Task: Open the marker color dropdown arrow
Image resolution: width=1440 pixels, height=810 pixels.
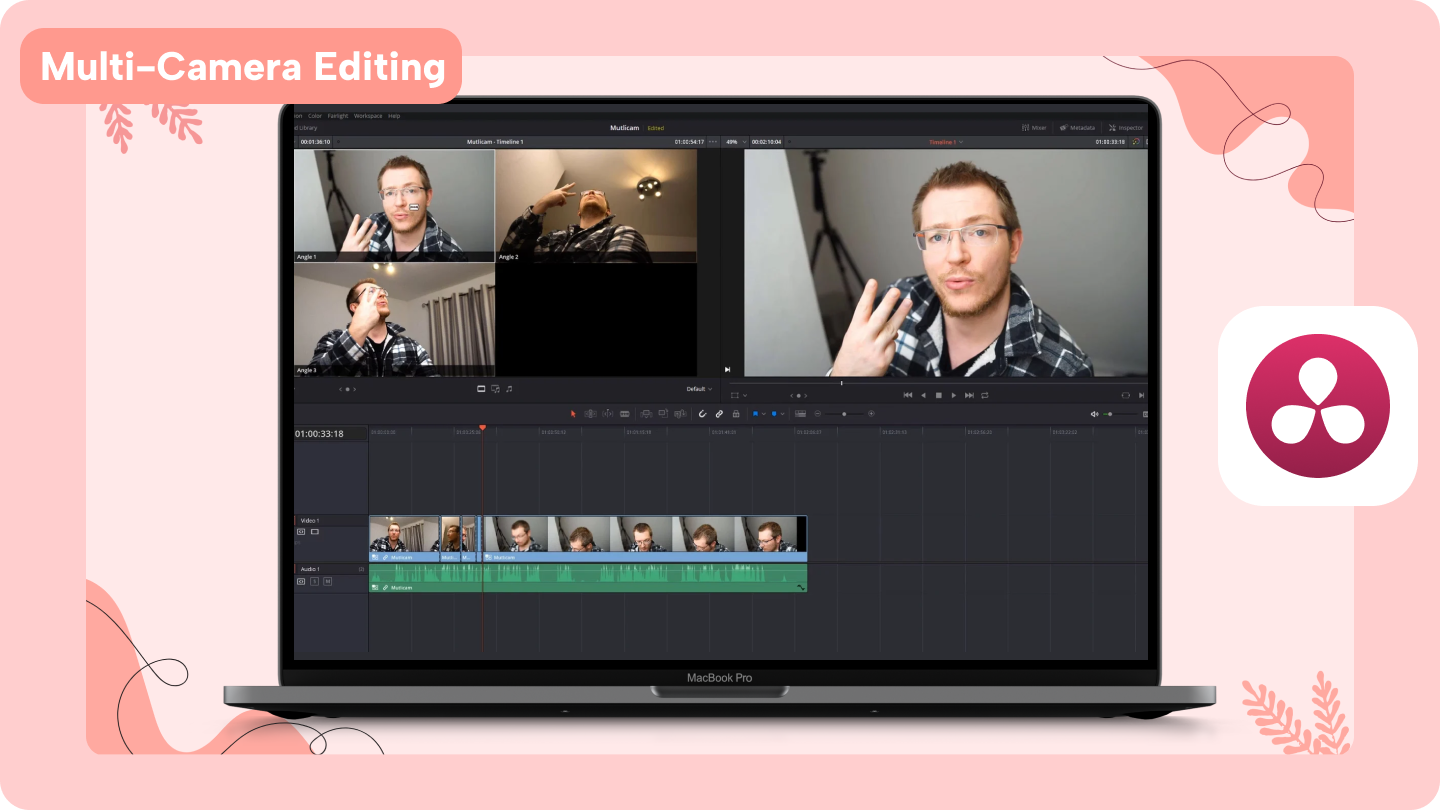Action: click(x=783, y=413)
